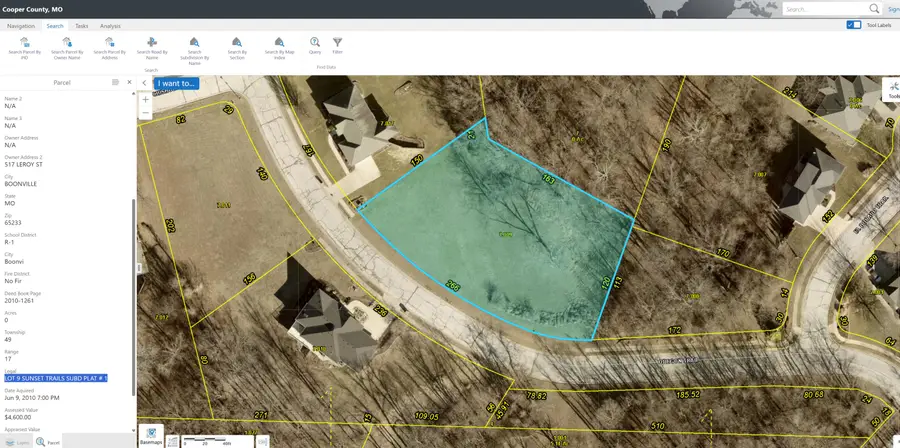Screen dimensions: 900x448
Task: Select the Search ribbon tab
Action: tap(55, 26)
